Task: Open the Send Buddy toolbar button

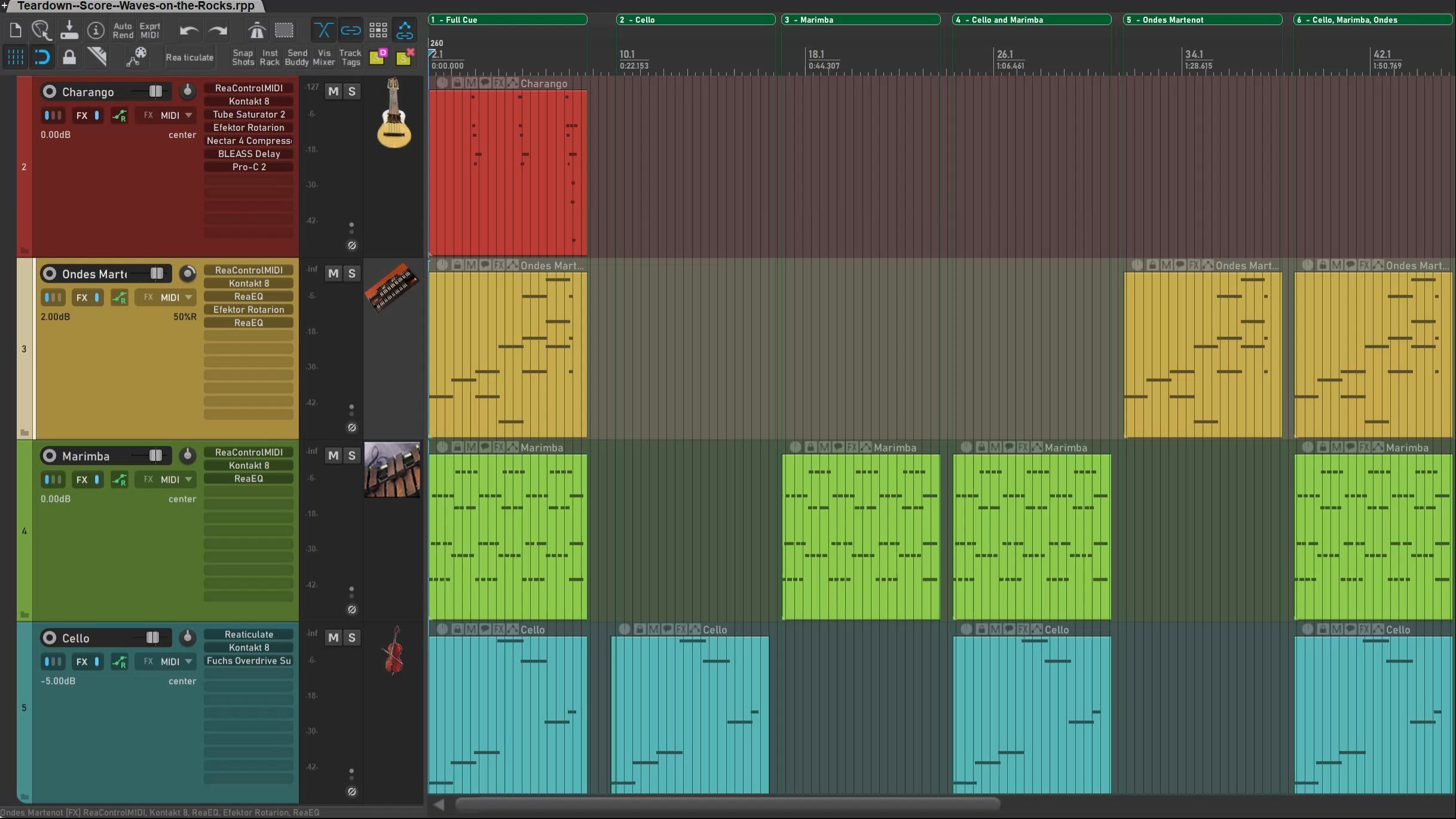Action: point(297,57)
